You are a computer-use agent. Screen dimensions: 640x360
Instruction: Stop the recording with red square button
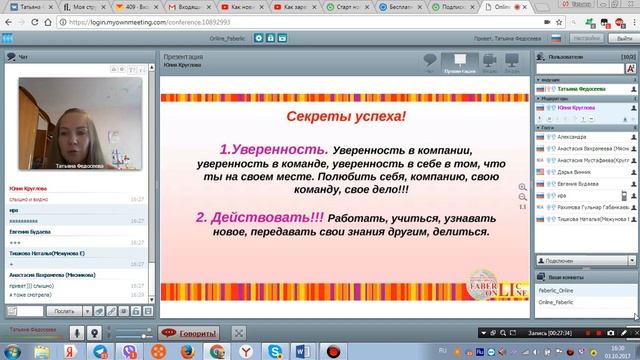[598, 333]
